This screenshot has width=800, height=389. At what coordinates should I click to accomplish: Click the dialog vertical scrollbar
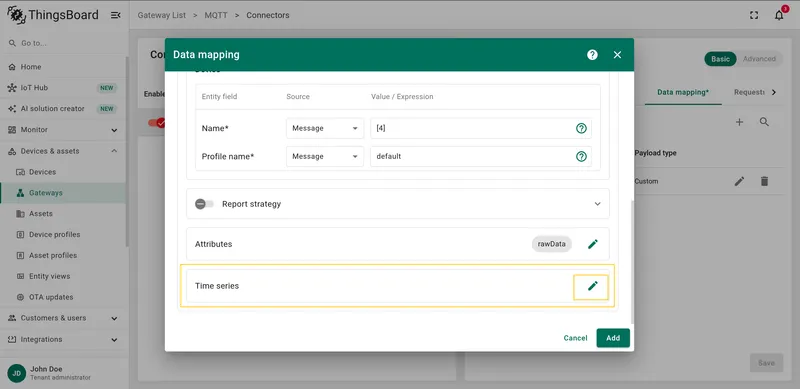(x=632, y=261)
